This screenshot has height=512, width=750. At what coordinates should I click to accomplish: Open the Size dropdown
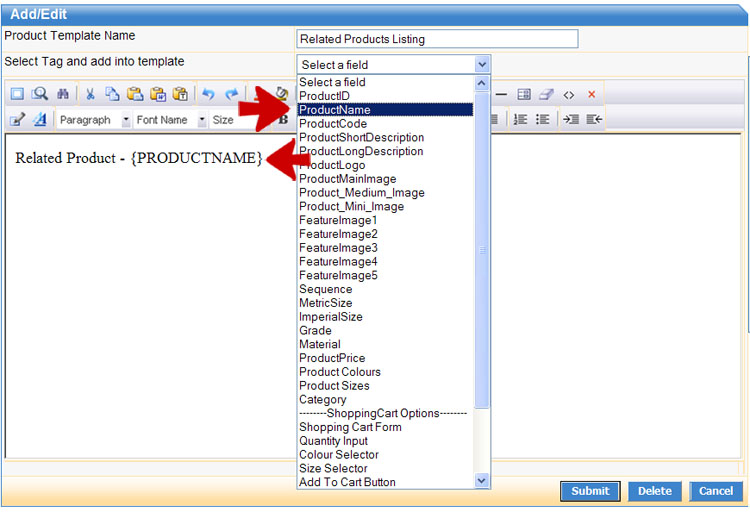tap(223, 120)
